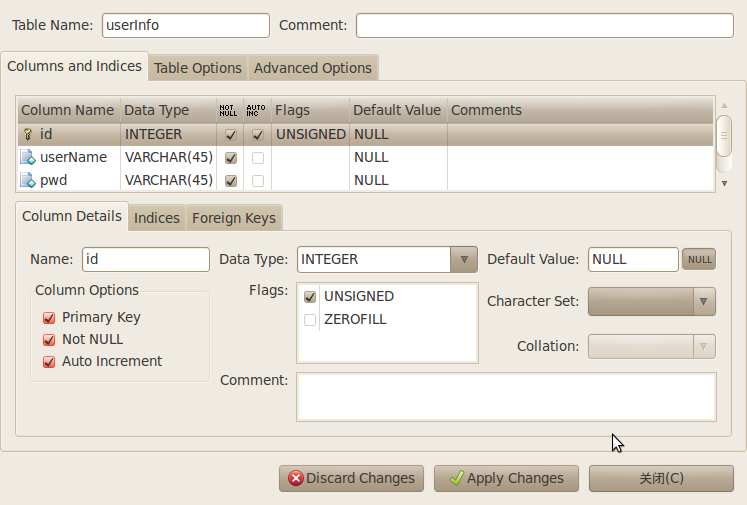Viewport: 747px width, 505px height.
Task: Click the primary key icon beside id
Action: (28, 134)
